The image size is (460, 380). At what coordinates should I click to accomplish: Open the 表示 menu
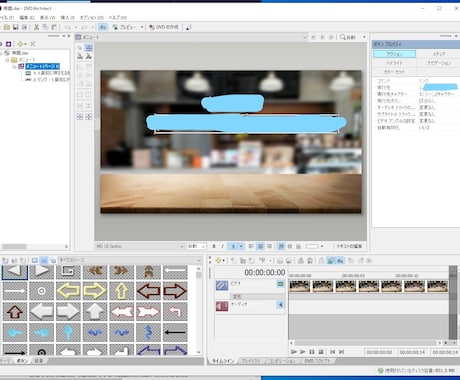pos(47,17)
